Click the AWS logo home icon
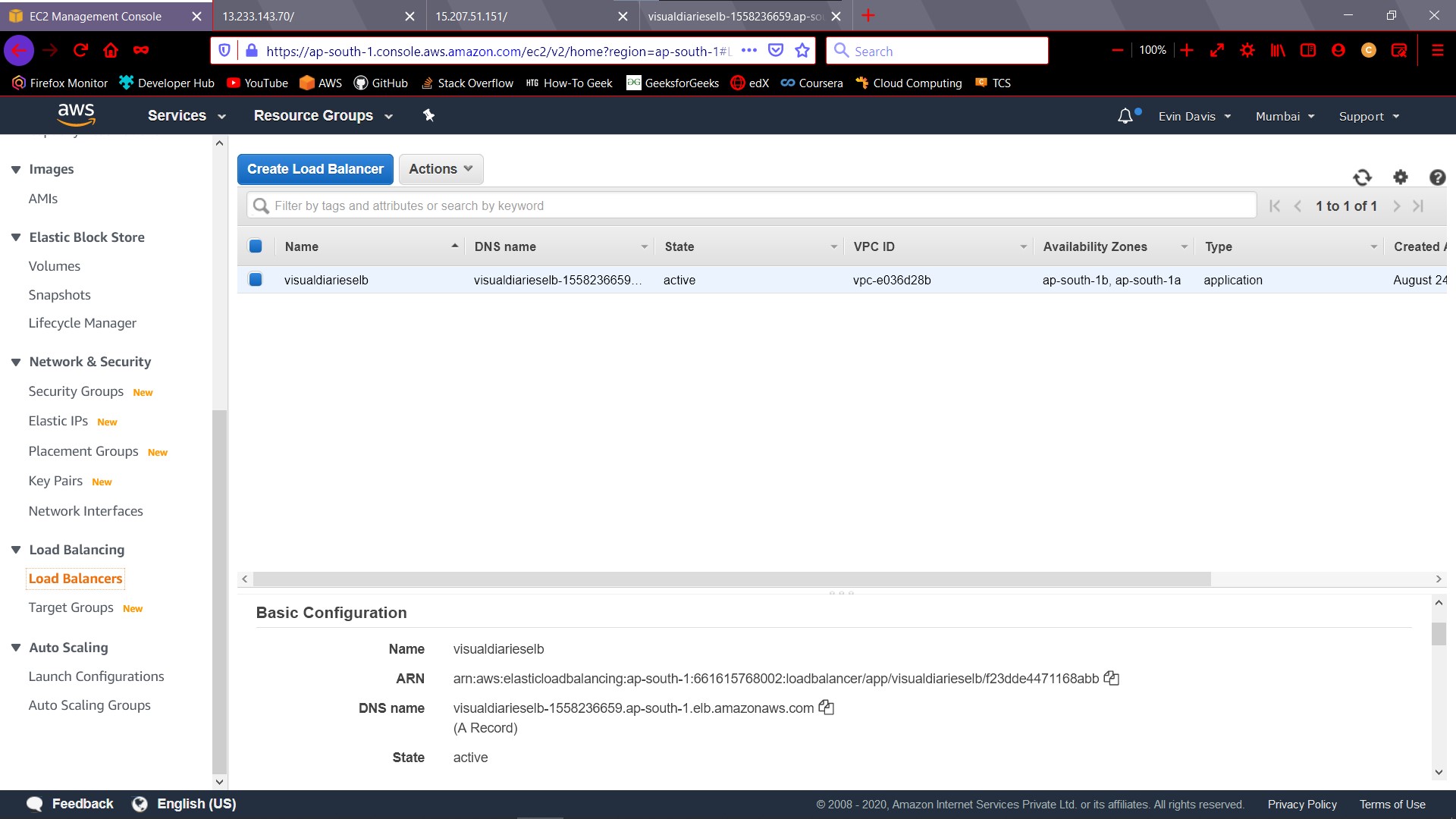Image resolution: width=1456 pixels, height=819 pixels. tap(76, 115)
